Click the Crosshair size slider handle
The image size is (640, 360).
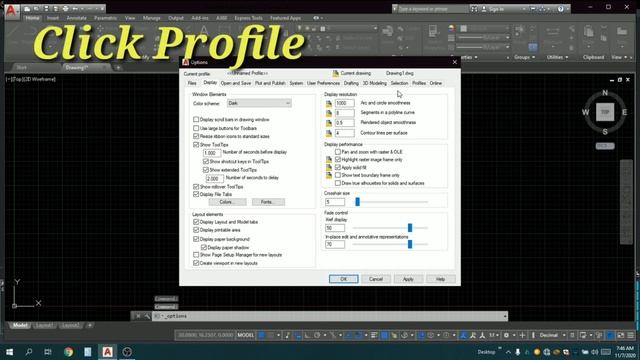pos(358,202)
